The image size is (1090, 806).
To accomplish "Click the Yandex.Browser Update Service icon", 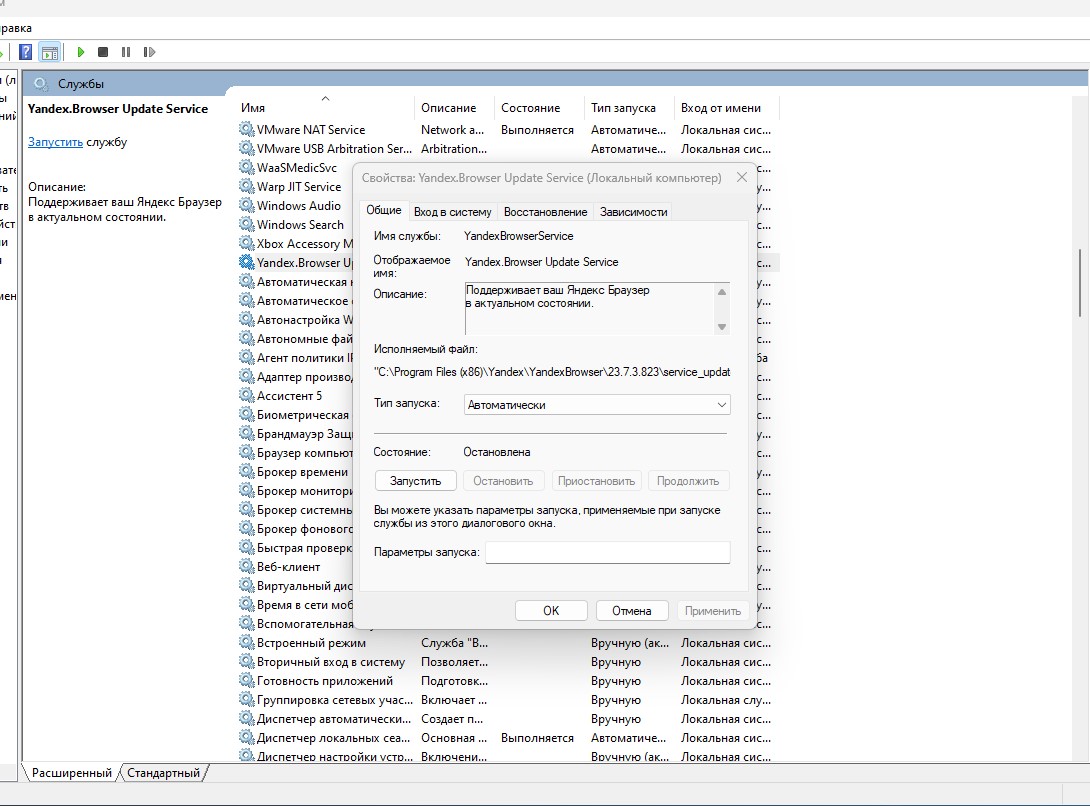I will 246,262.
